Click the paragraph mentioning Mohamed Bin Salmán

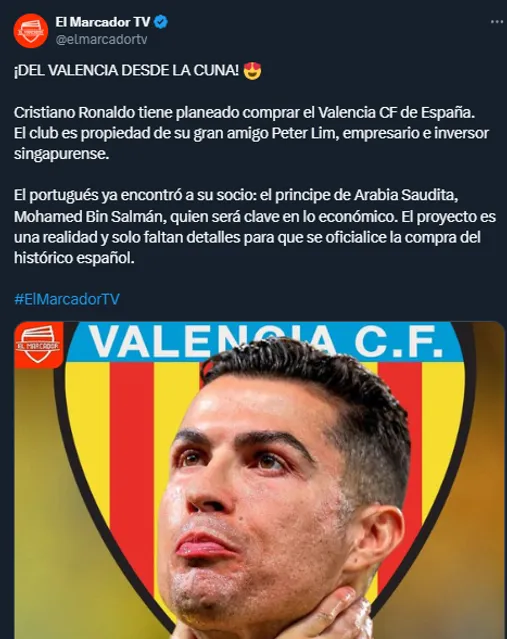pos(255,227)
